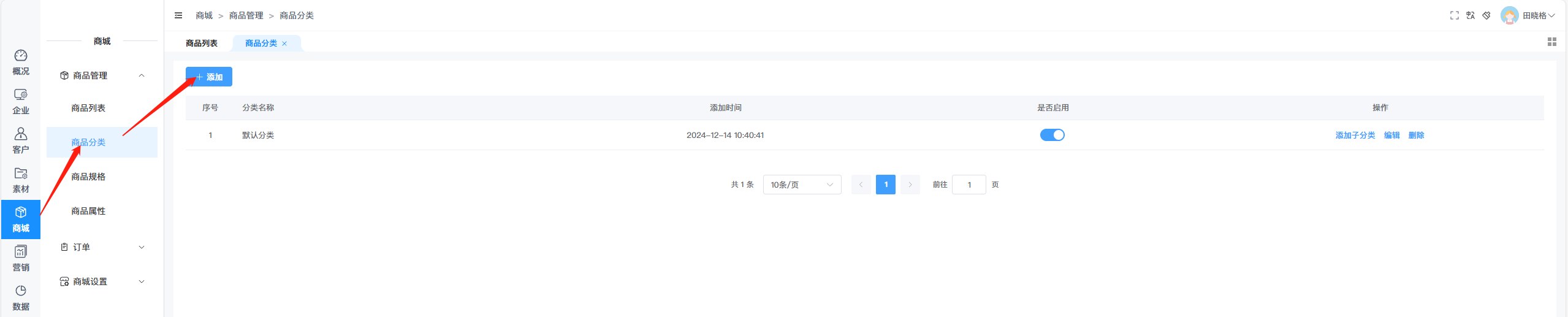The width and height of the screenshot is (1568, 317).
Task: Open the 10条/页 page size dropdown
Action: 801,185
